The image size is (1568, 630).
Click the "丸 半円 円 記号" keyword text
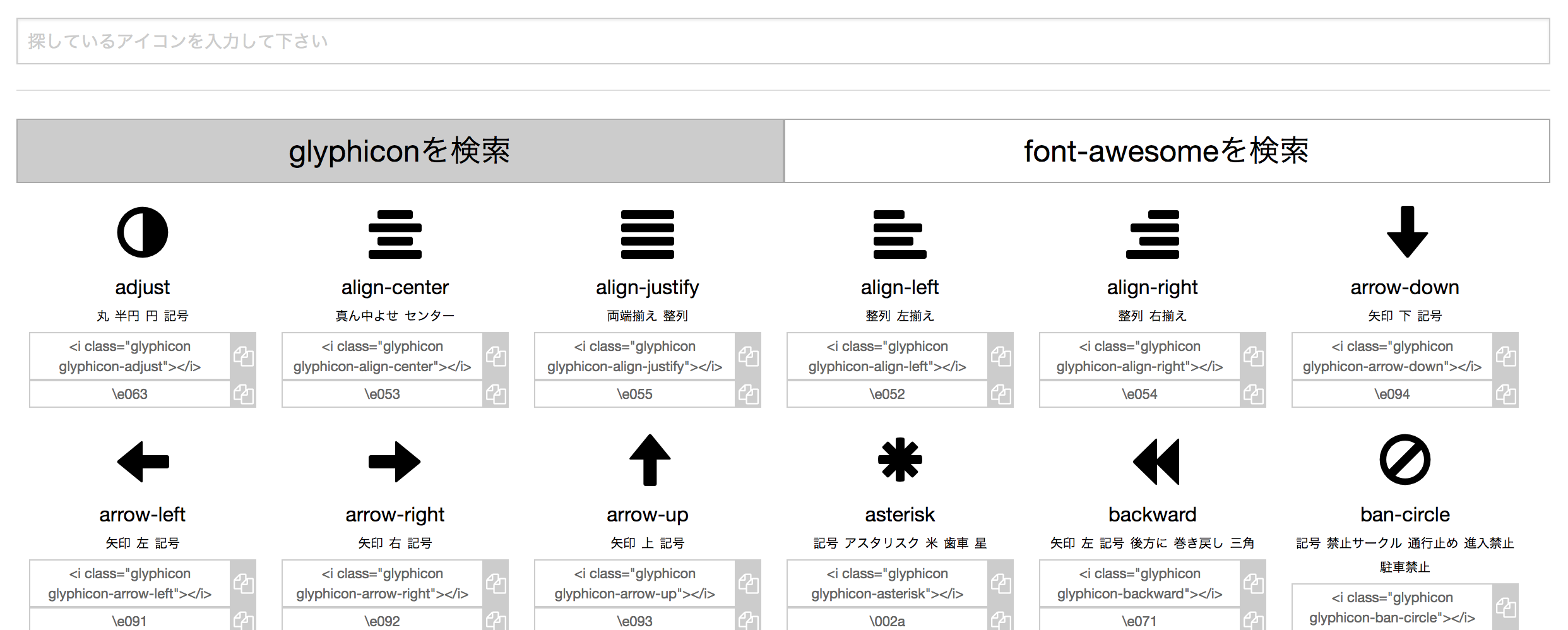tap(143, 316)
